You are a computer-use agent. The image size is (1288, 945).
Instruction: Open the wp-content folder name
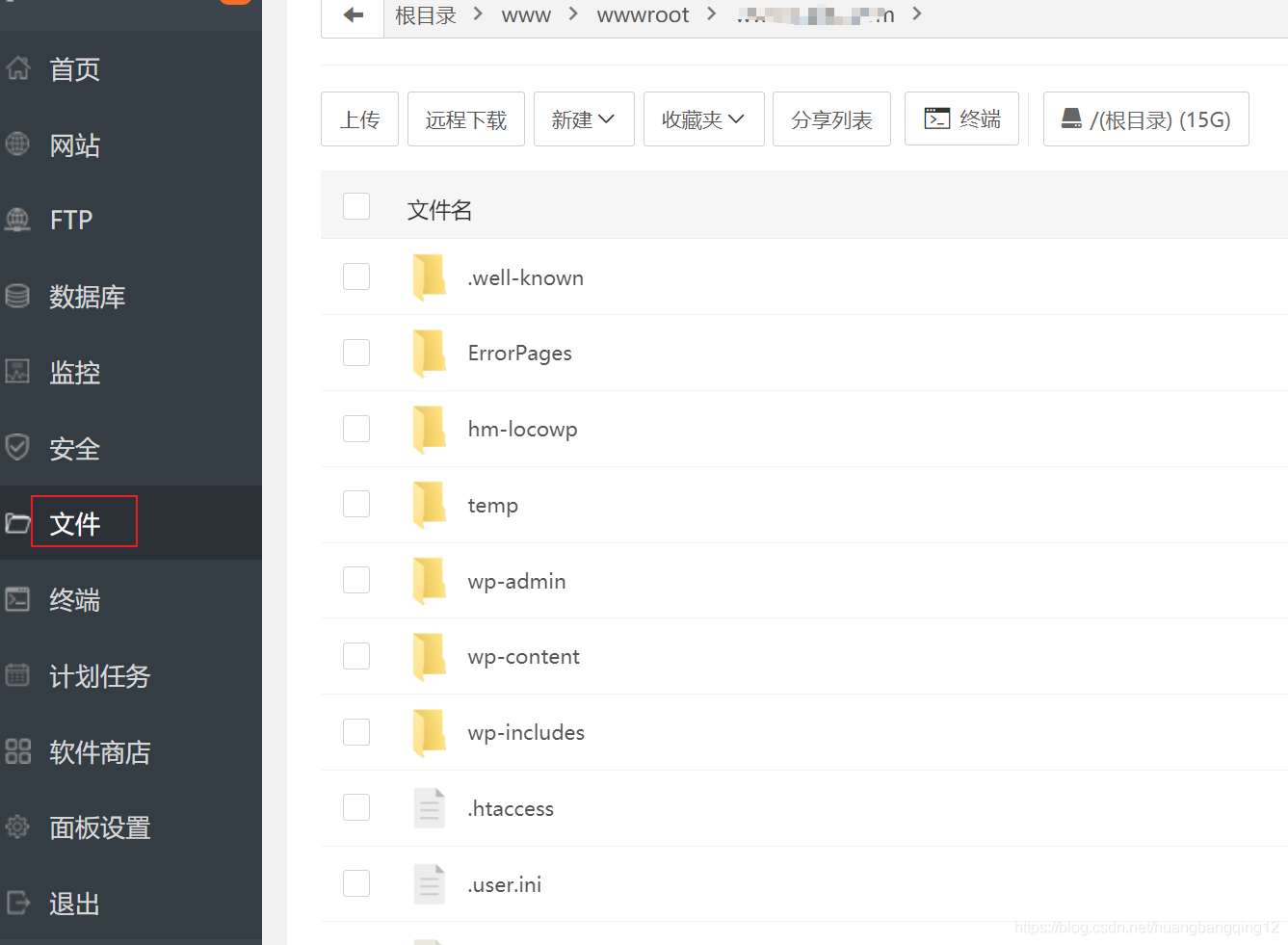(524, 657)
